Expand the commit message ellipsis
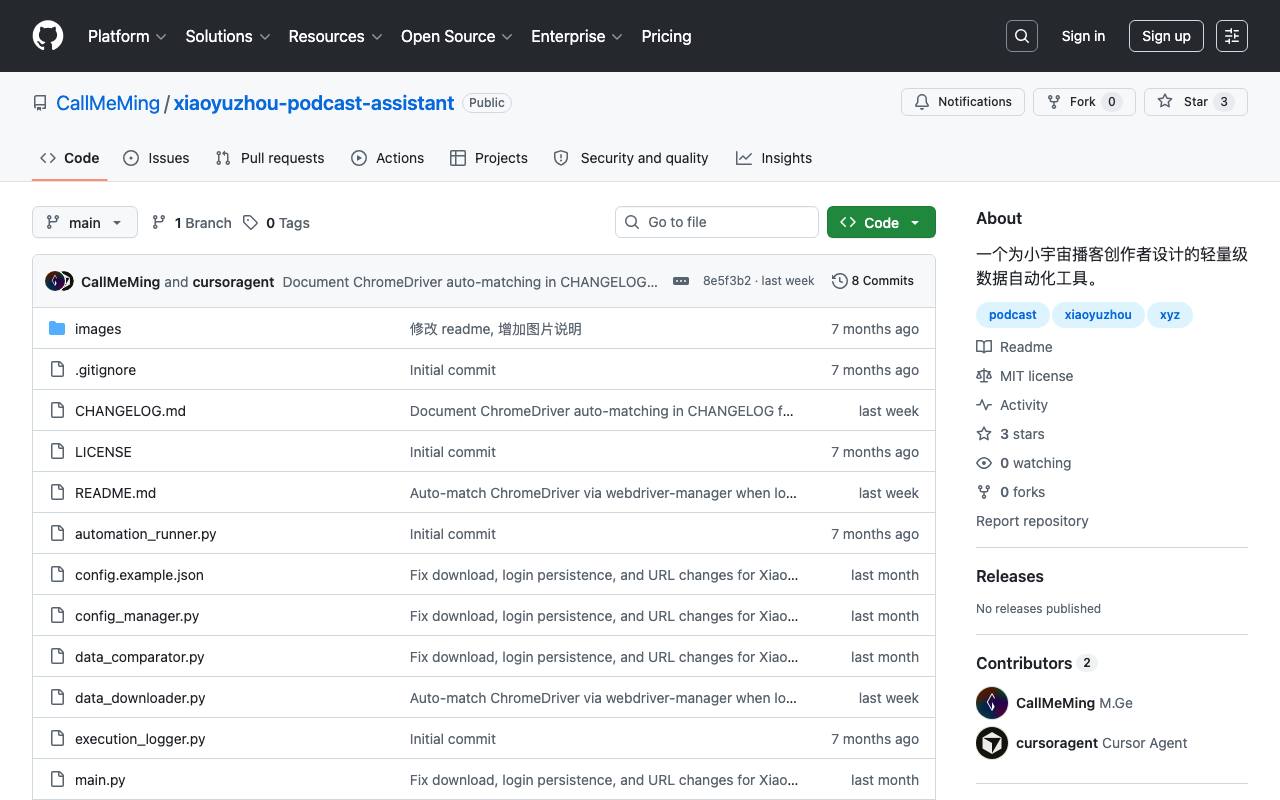This screenshot has width=1280, height=800. (x=681, y=281)
